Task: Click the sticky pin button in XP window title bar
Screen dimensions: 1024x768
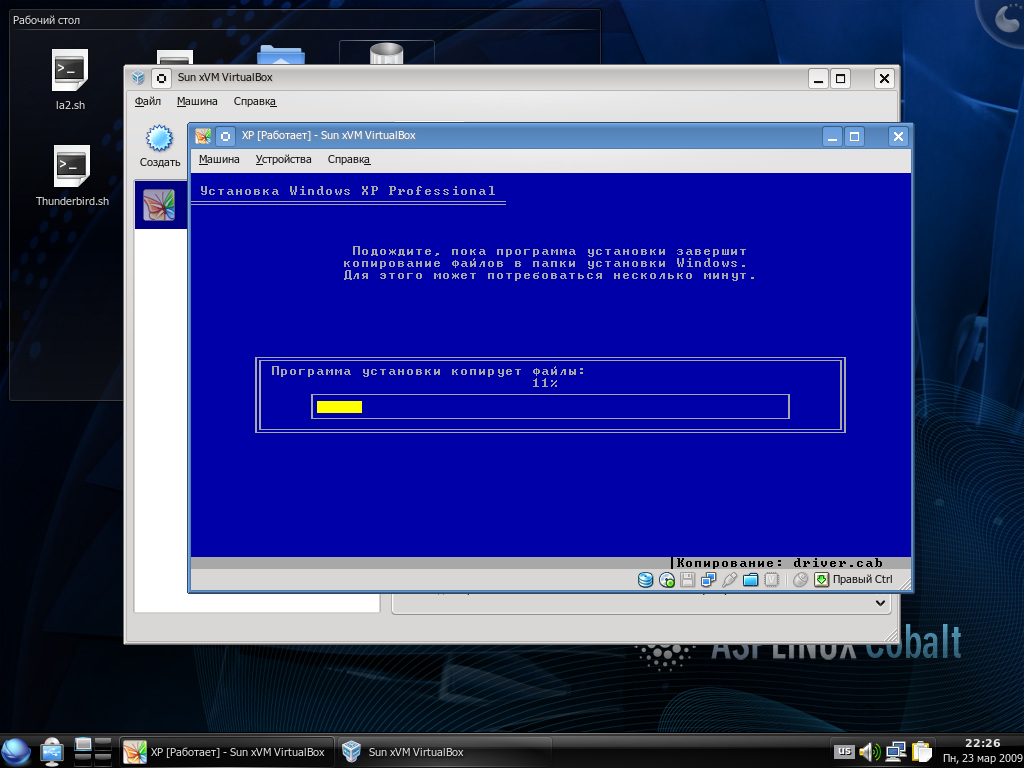Action: point(225,136)
